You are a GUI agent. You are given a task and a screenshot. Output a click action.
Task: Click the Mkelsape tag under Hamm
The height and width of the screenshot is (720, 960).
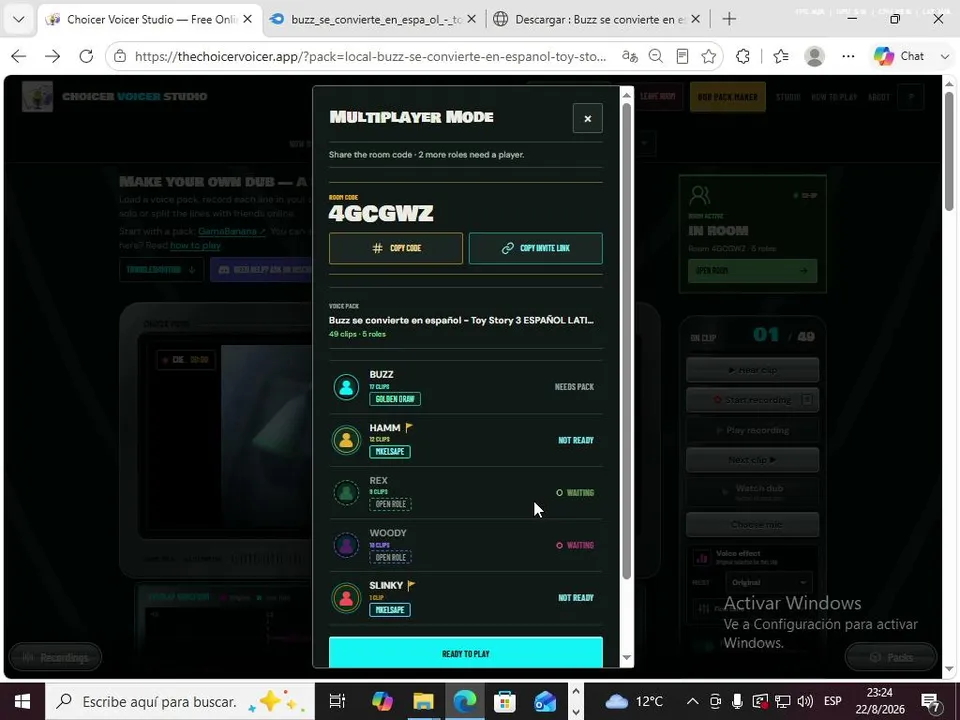[x=390, y=452]
